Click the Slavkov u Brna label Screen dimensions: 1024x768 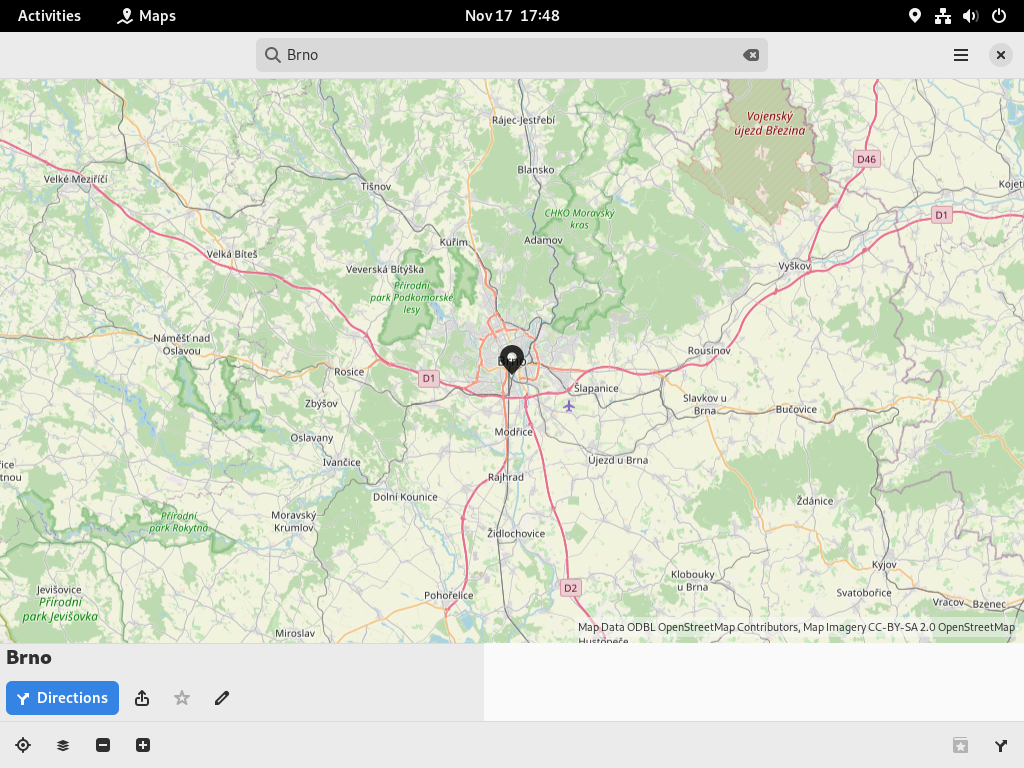[x=705, y=404]
